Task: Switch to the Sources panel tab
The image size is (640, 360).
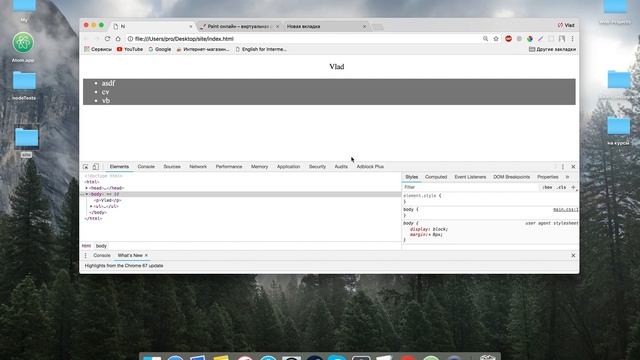Action: click(x=172, y=167)
